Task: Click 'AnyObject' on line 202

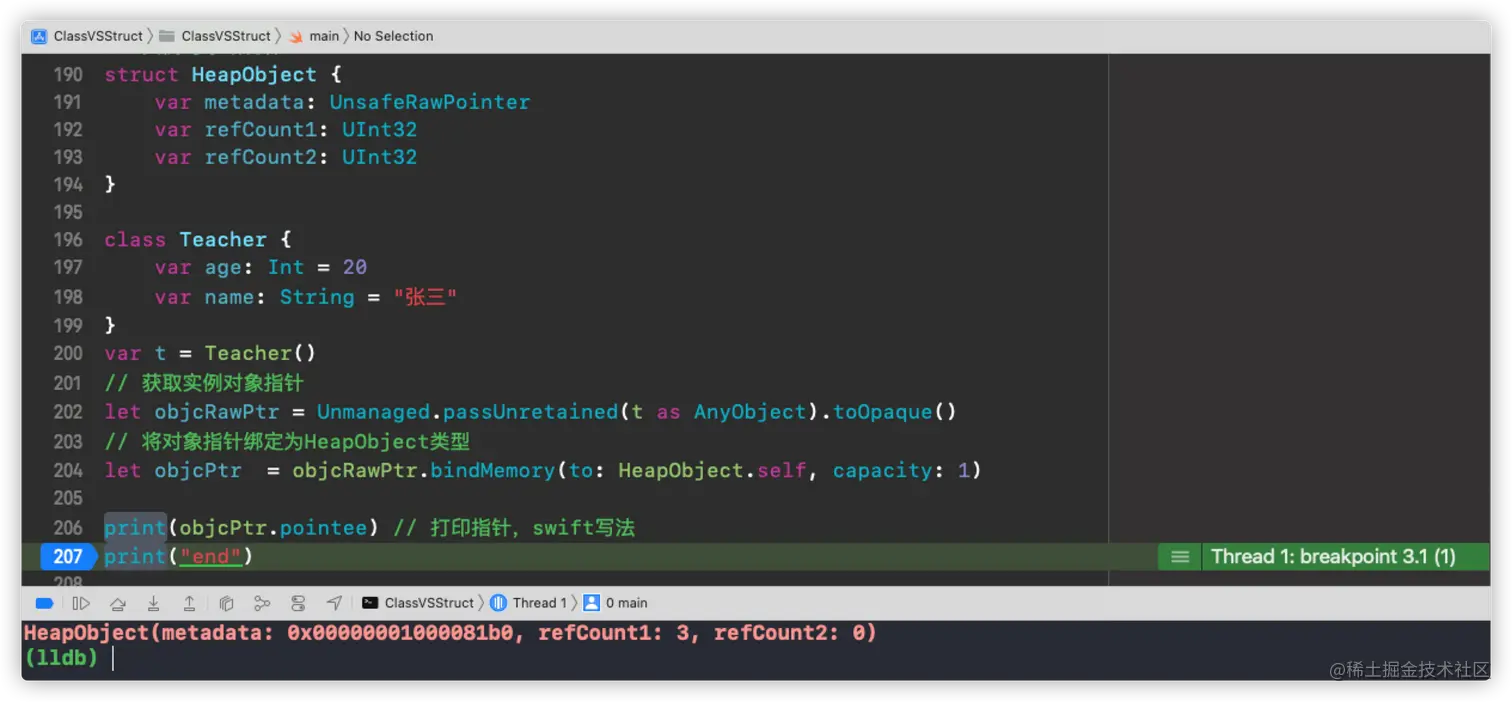Action: (x=750, y=412)
